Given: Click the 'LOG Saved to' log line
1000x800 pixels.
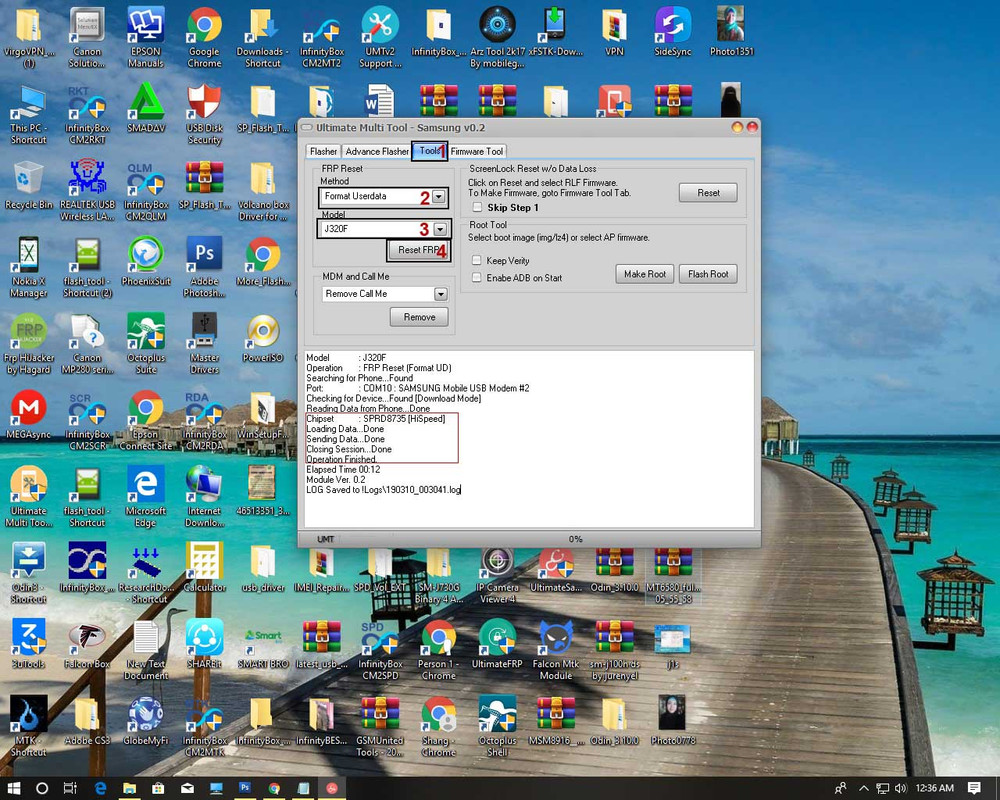Looking at the screenshot, I should click(x=383, y=490).
